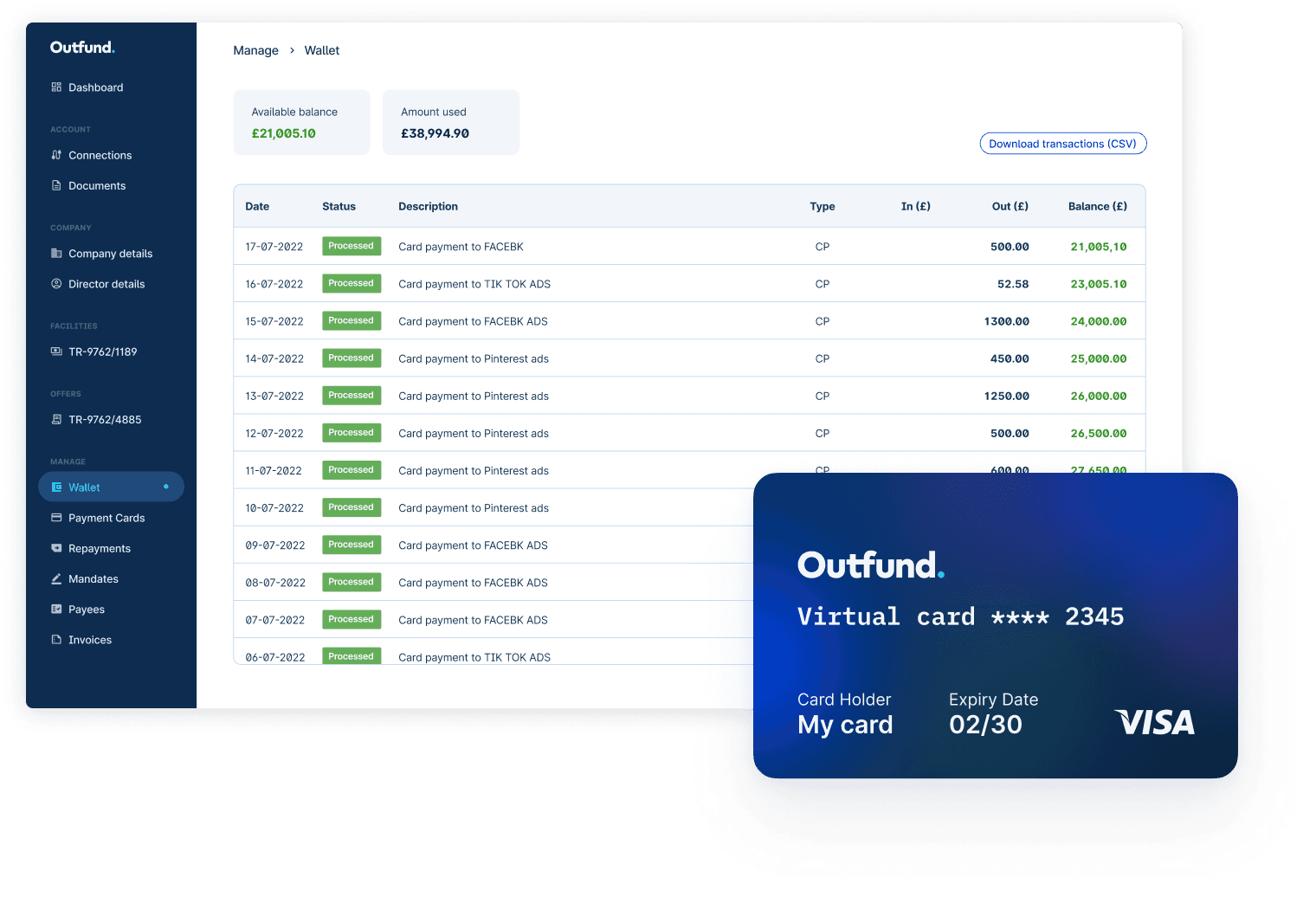Viewport: 1316px width, 897px height.
Task: Click date 17-07-2022 in the table
Action: (274, 247)
